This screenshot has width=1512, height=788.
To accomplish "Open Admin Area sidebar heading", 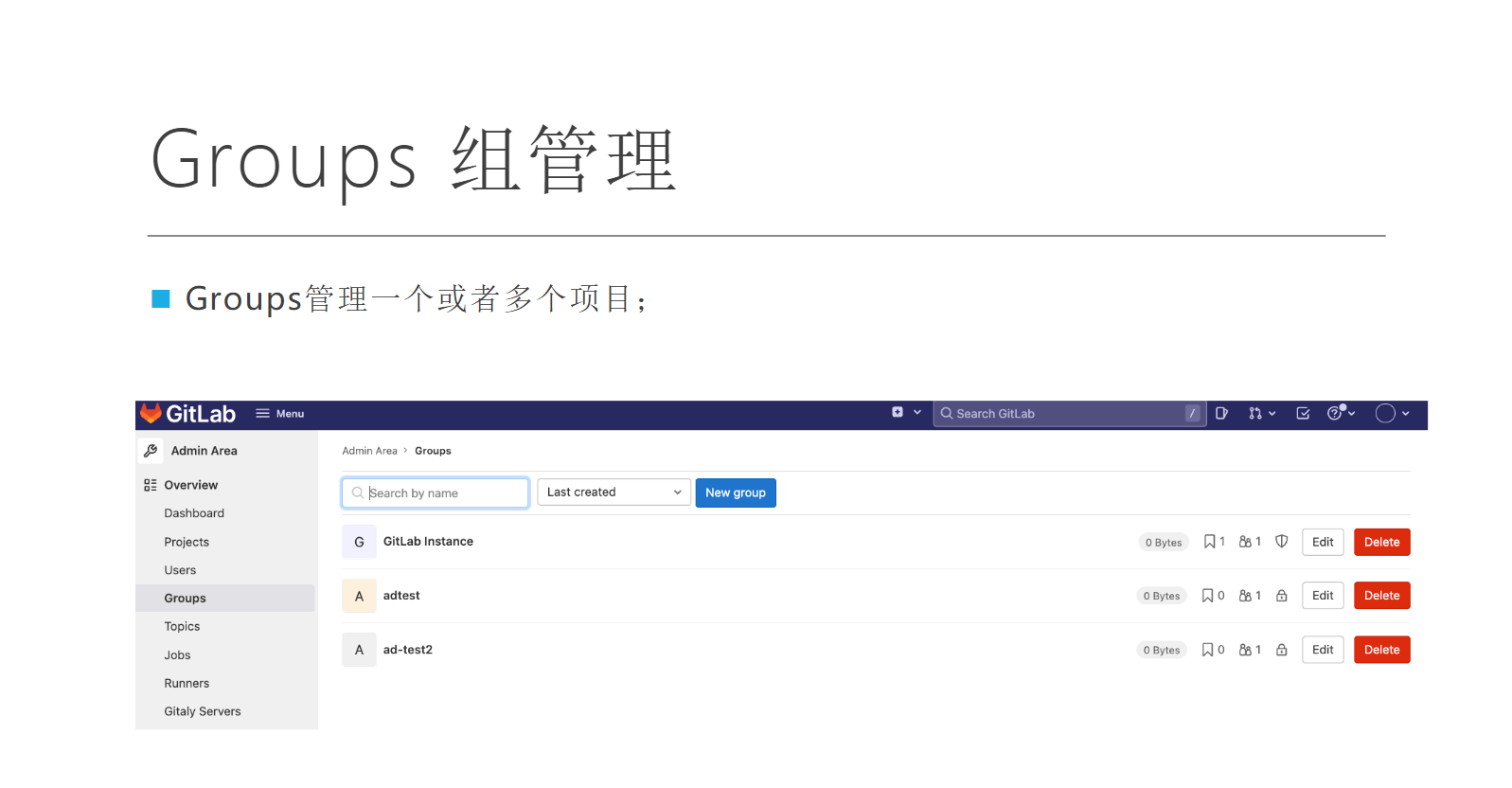I will [x=205, y=451].
